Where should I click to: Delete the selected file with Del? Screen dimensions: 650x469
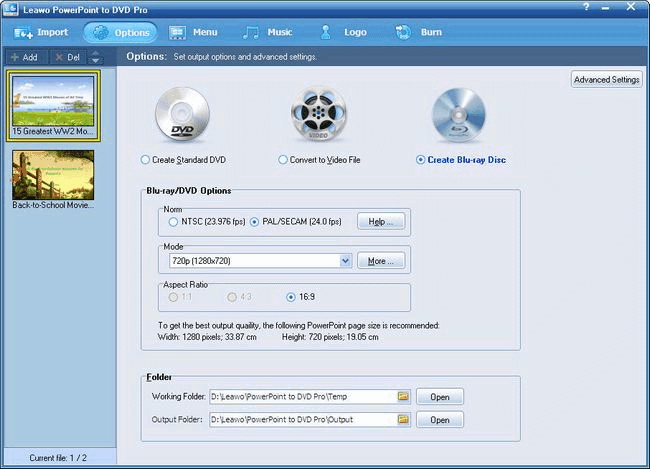68,57
